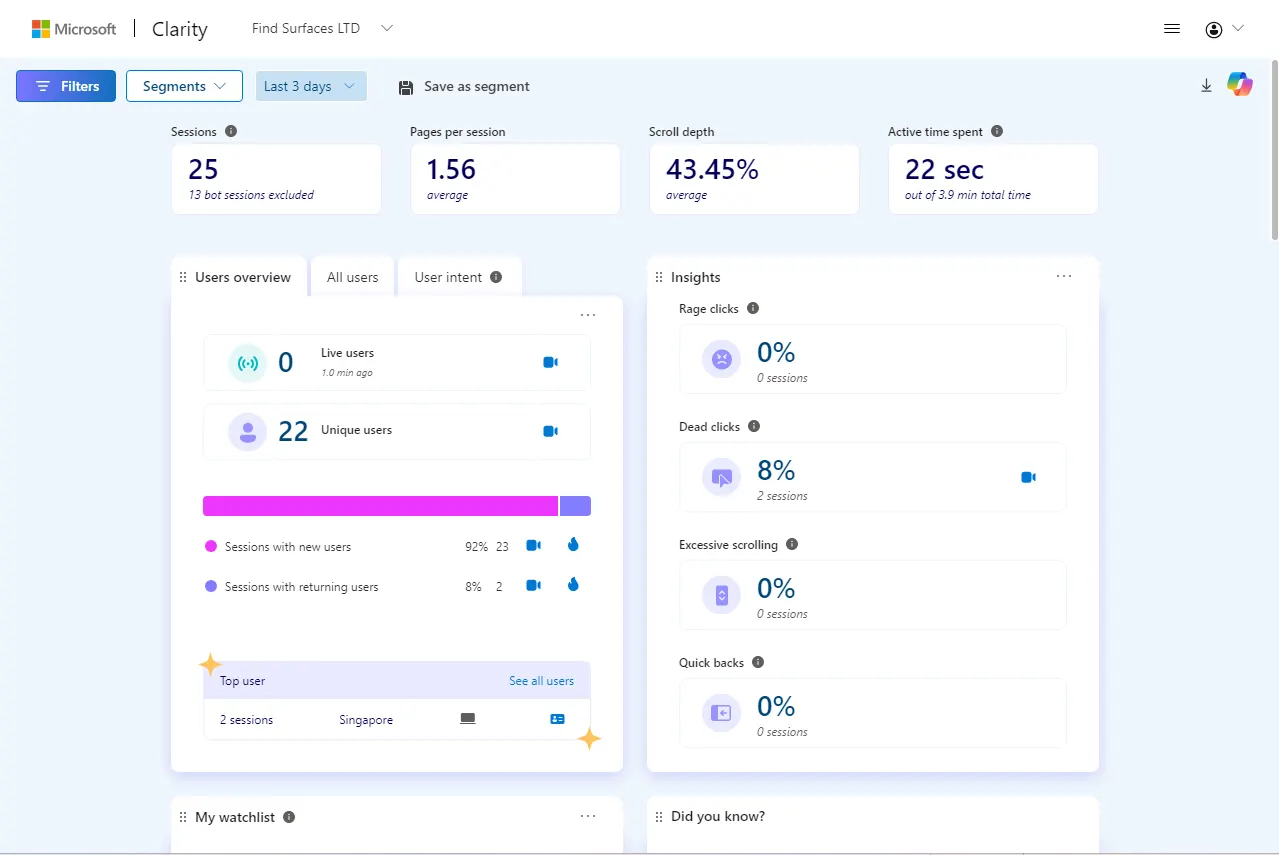Open heatmap for sessions with new users
Image resolution: width=1279 pixels, height=855 pixels.
click(x=573, y=545)
